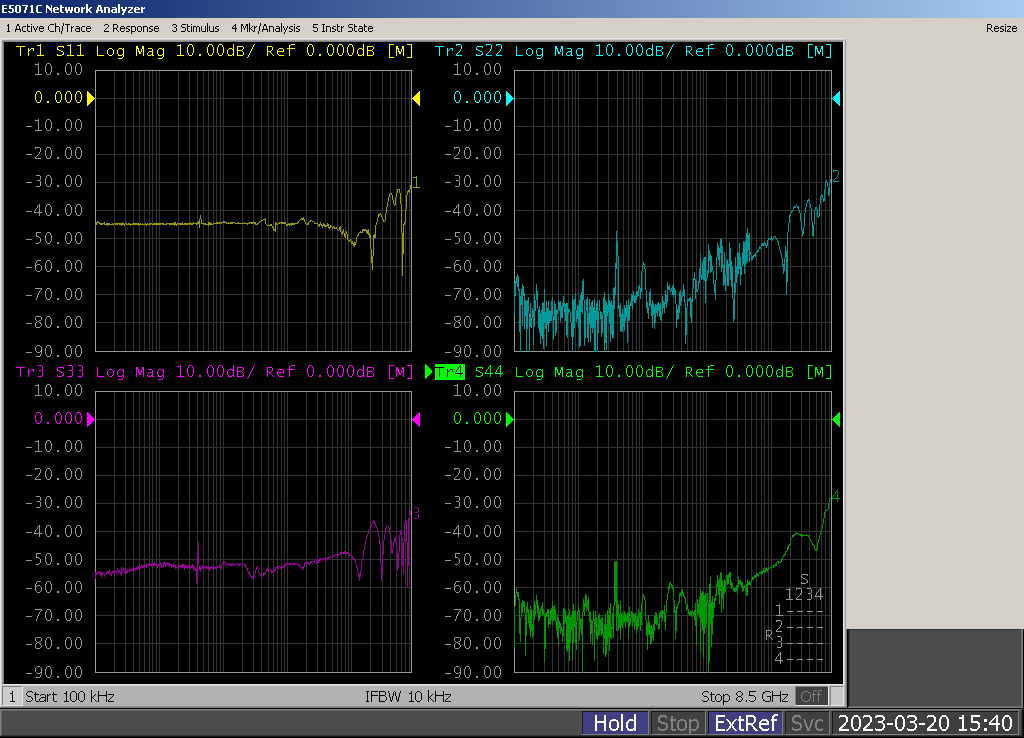
Task: Select marker 3 on the S33 trace
Action: click(415, 514)
